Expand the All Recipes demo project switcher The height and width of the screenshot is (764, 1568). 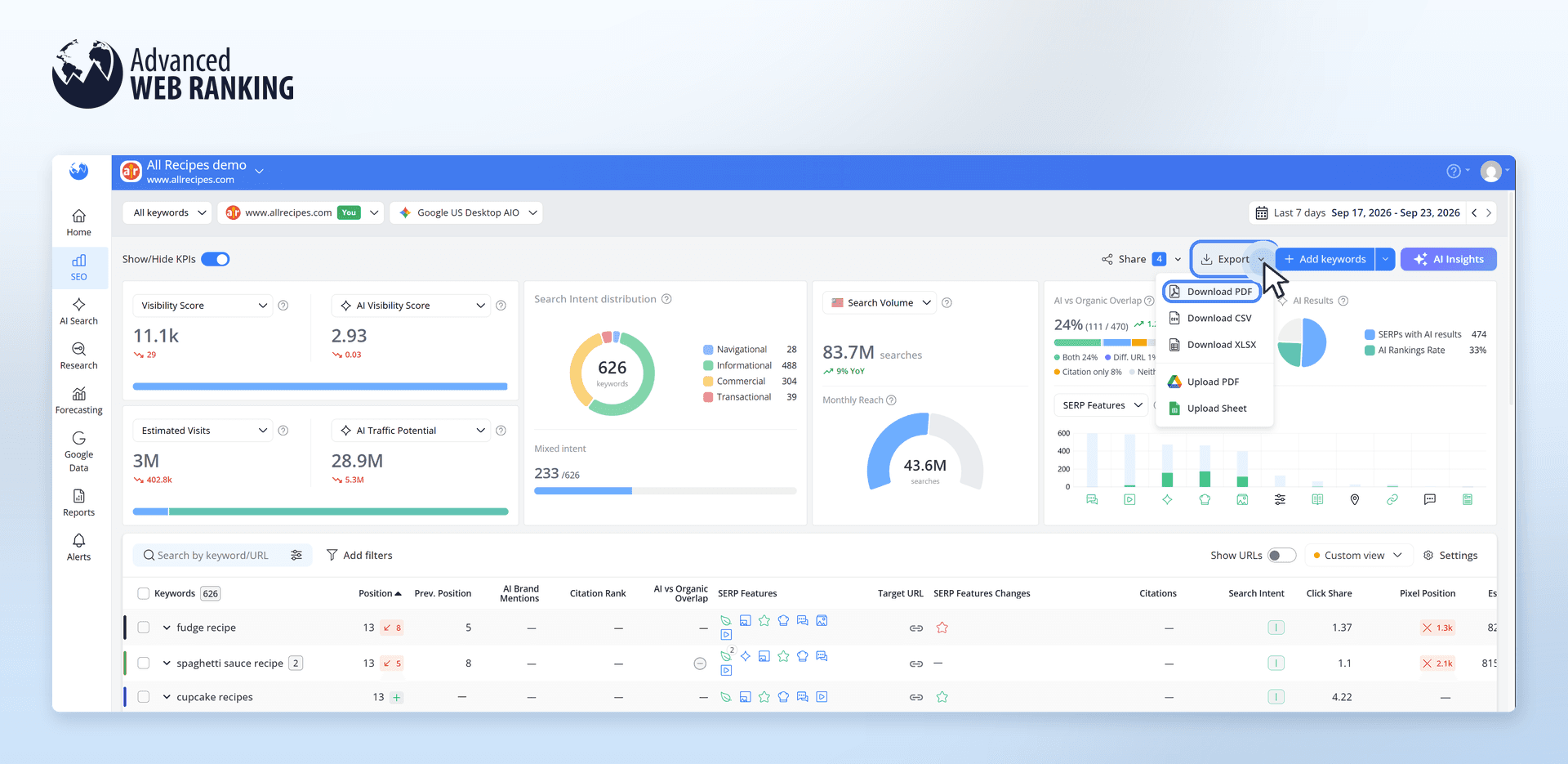(x=259, y=171)
